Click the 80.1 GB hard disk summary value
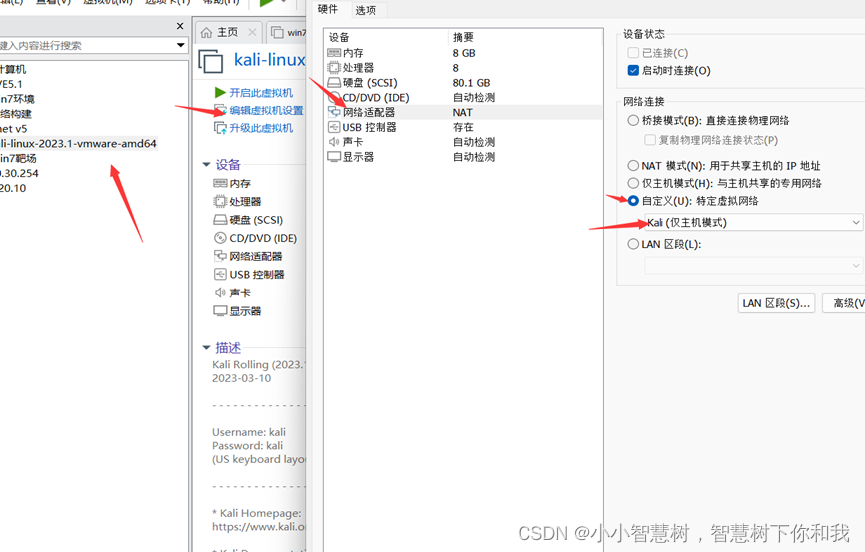Viewport: 865px width, 552px height. [471, 83]
